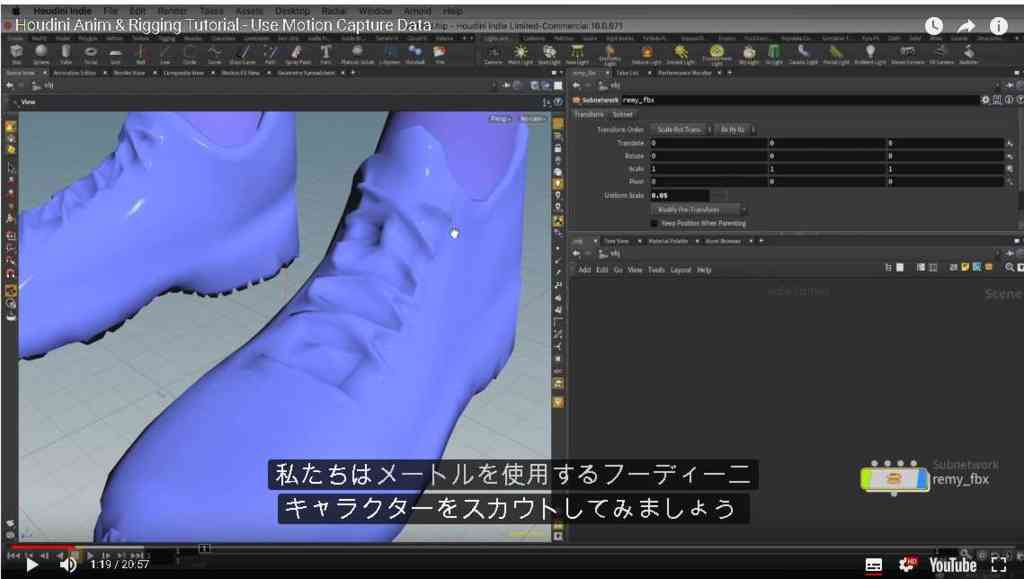Open the Animation Editor pane tab

[74, 73]
